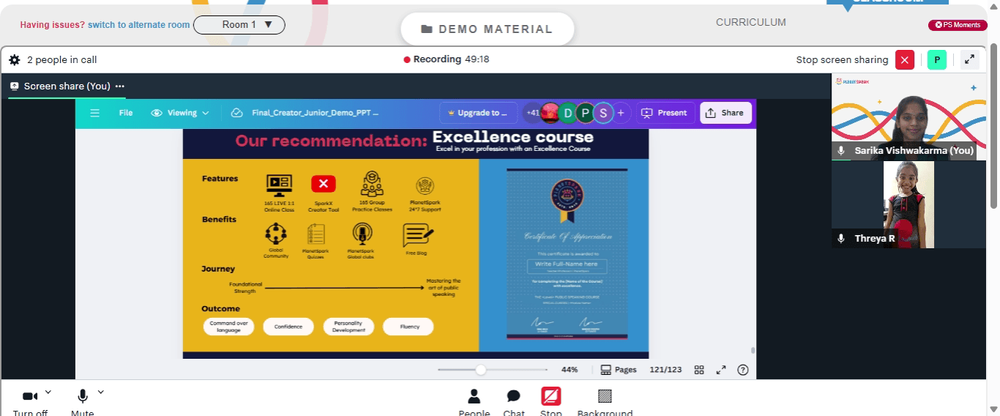Click the green P avatar in call header
This screenshot has width=1000, height=416.
click(937, 60)
